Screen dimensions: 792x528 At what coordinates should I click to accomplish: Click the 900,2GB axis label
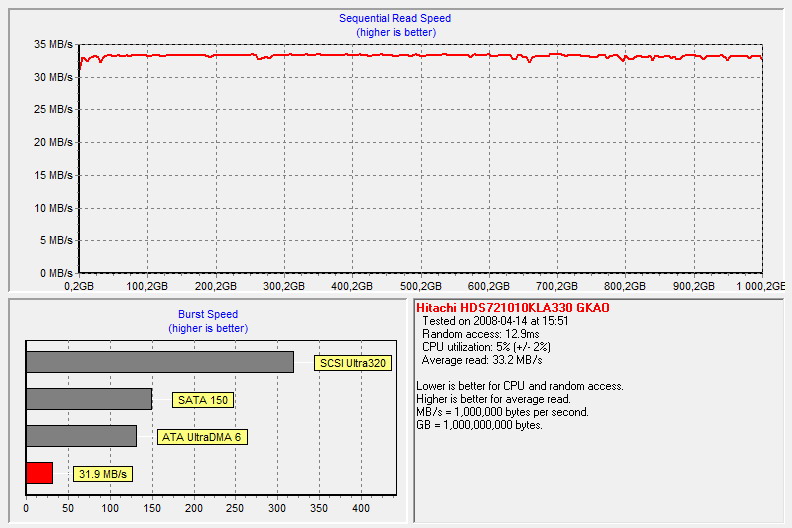(x=694, y=286)
